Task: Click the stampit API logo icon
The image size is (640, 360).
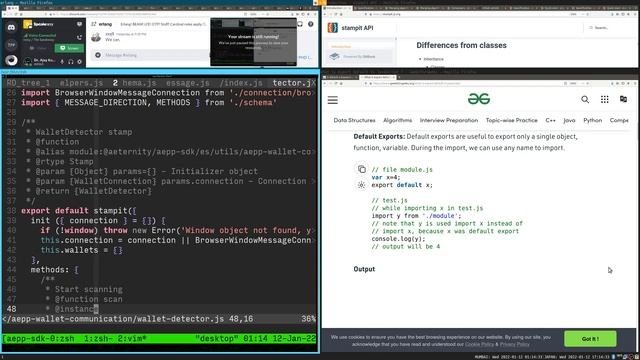Action: coord(333,28)
